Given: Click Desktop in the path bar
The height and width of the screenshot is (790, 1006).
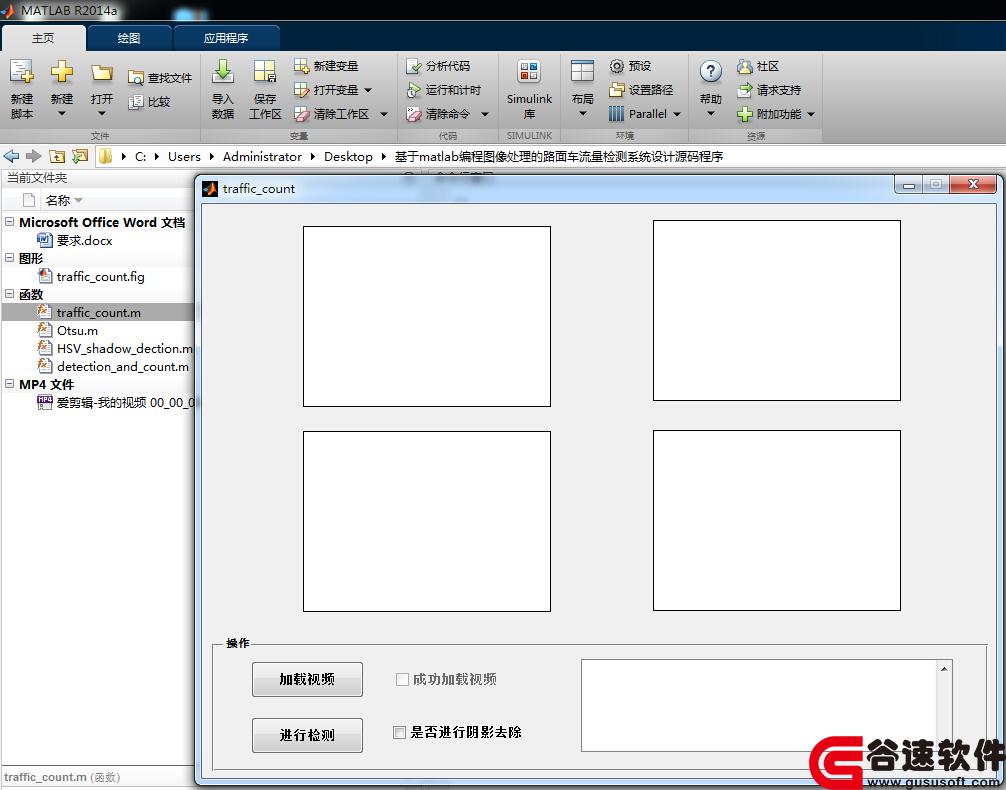Looking at the screenshot, I should click(x=348, y=157).
